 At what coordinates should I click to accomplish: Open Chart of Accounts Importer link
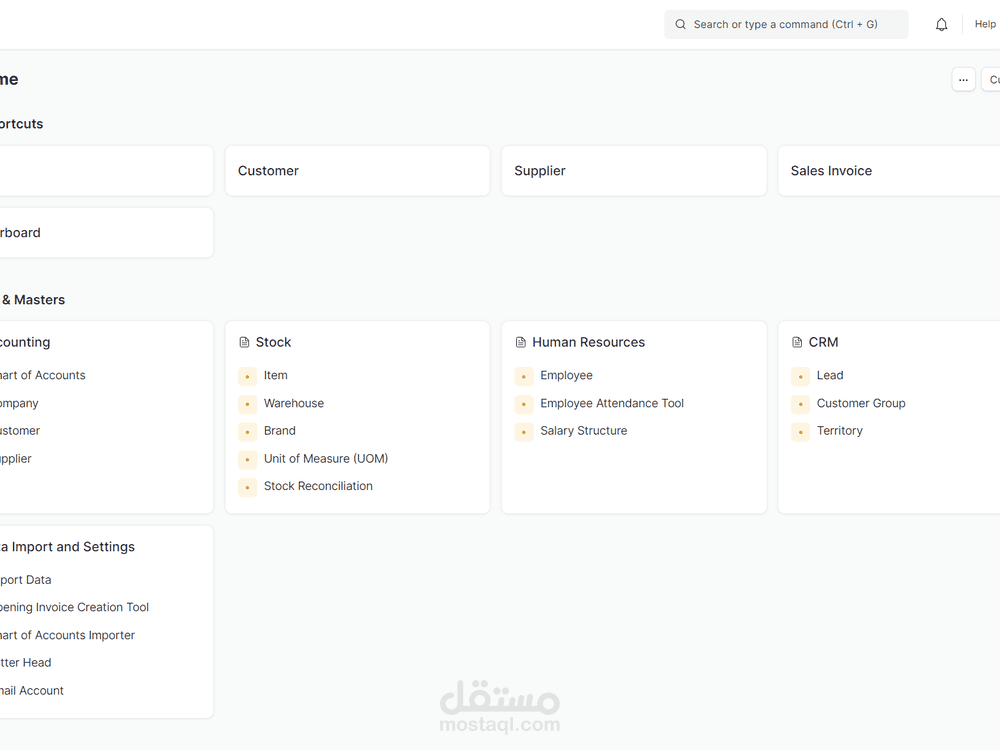pos(67,635)
